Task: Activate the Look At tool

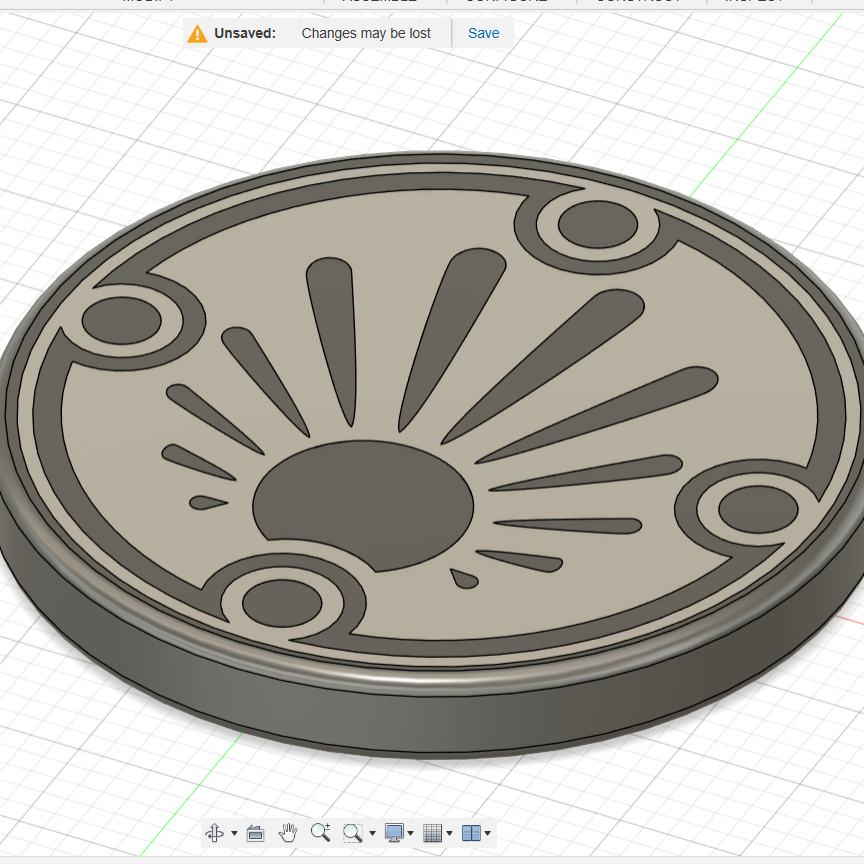Action: click(255, 833)
